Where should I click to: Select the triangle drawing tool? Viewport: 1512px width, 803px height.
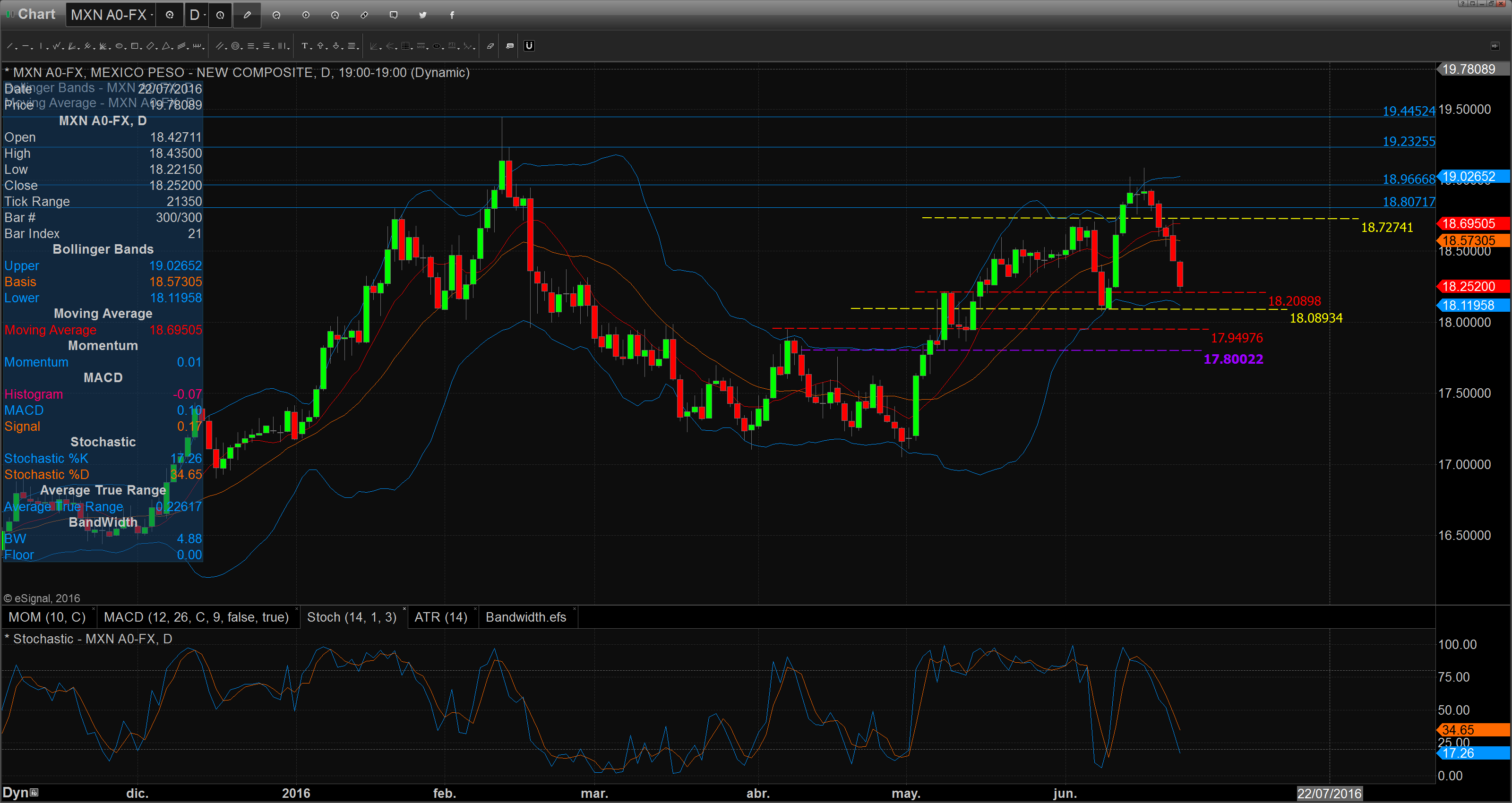(x=166, y=46)
